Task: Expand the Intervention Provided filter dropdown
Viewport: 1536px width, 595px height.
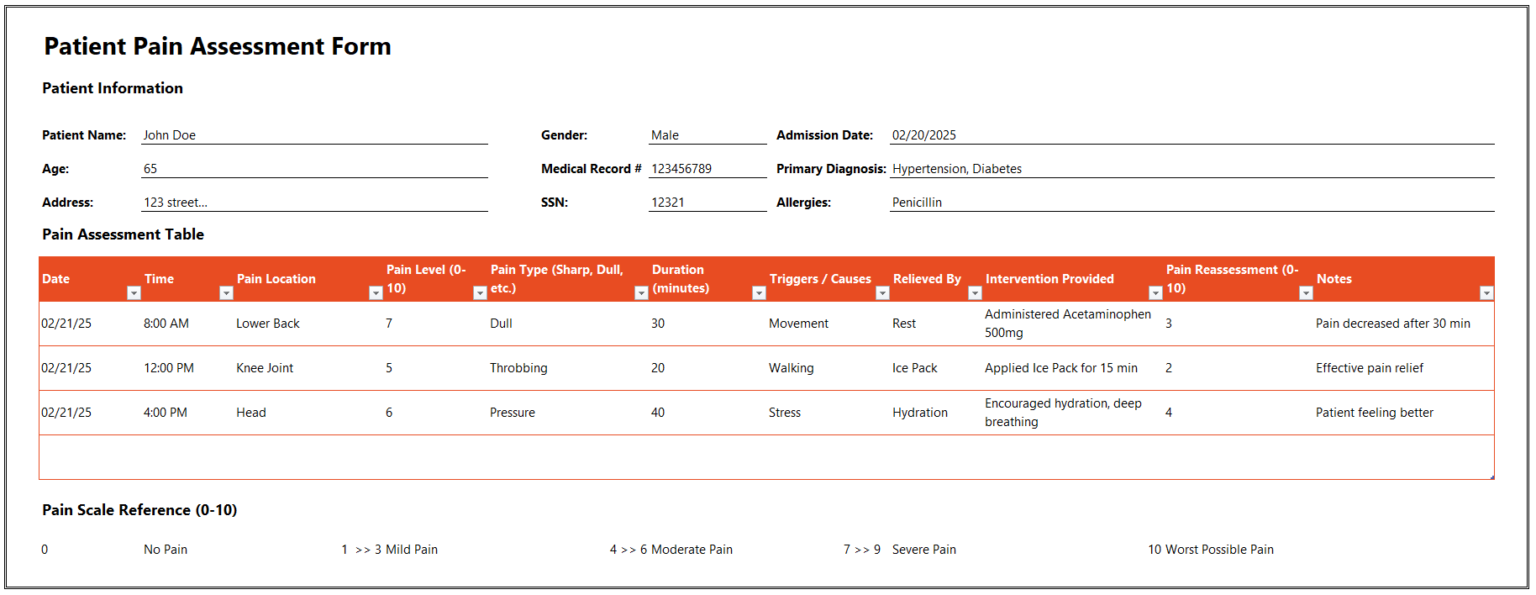Action: point(1154,293)
